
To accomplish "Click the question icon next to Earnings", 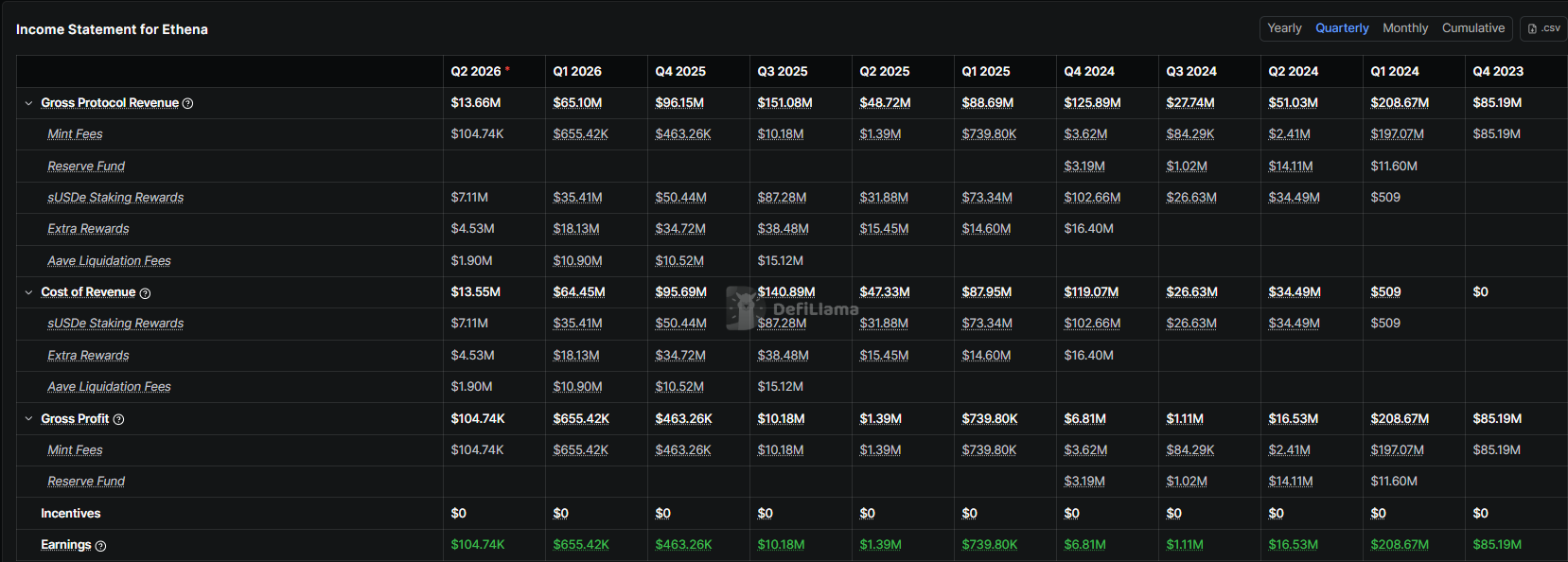I will tap(100, 546).
